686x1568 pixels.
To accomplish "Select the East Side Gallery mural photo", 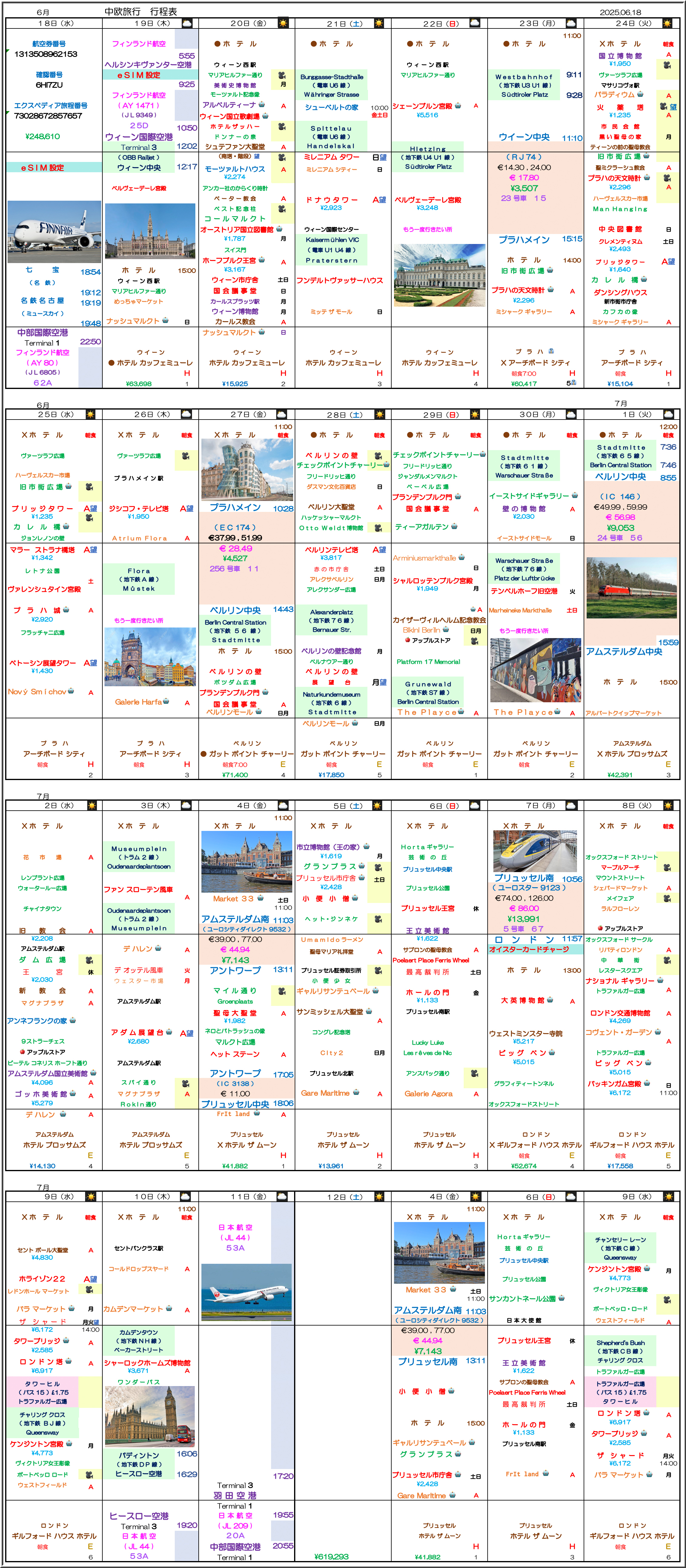I will 535,670.
